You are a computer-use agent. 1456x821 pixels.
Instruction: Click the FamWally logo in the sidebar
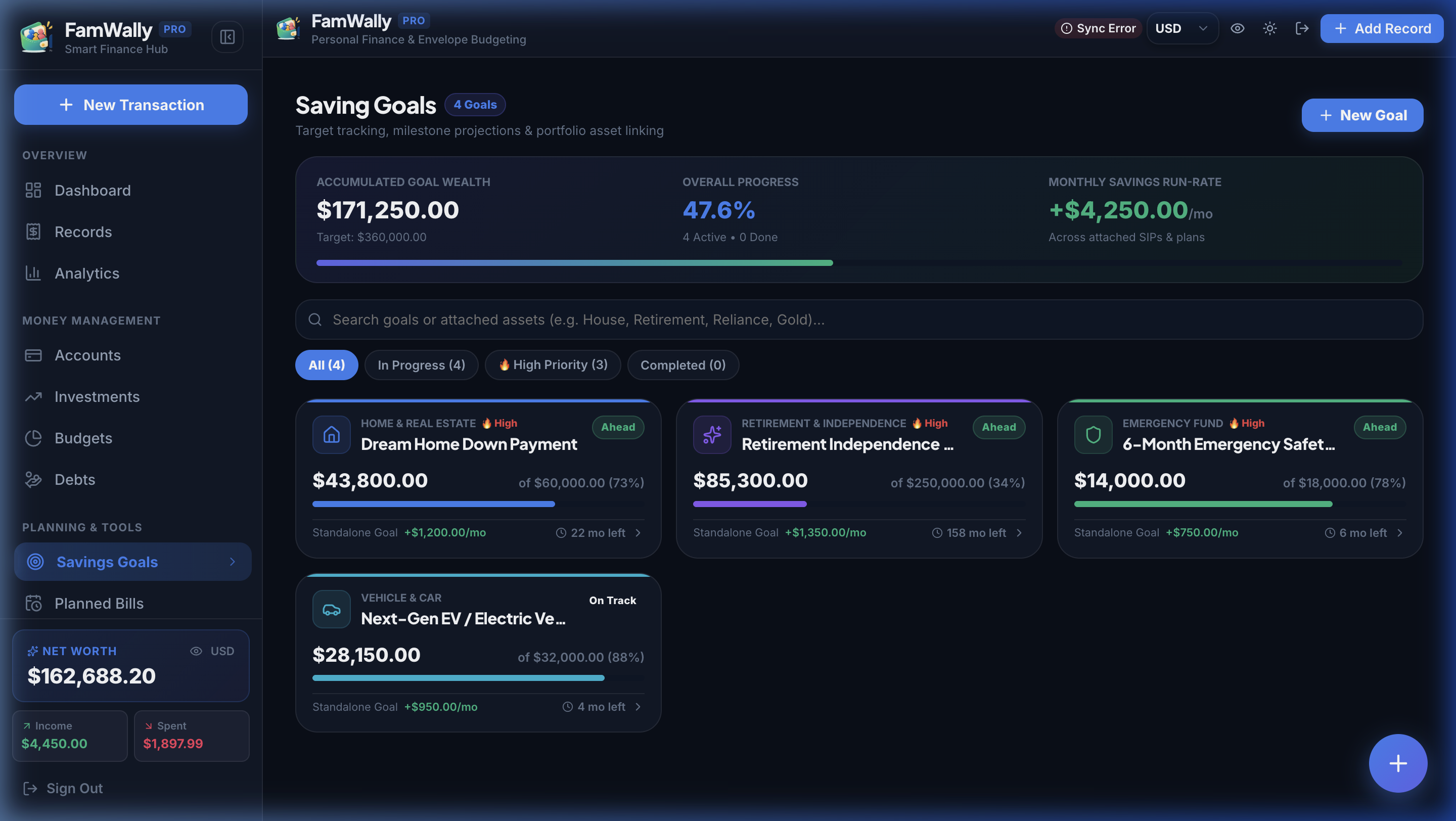click(x=37, y=37)
